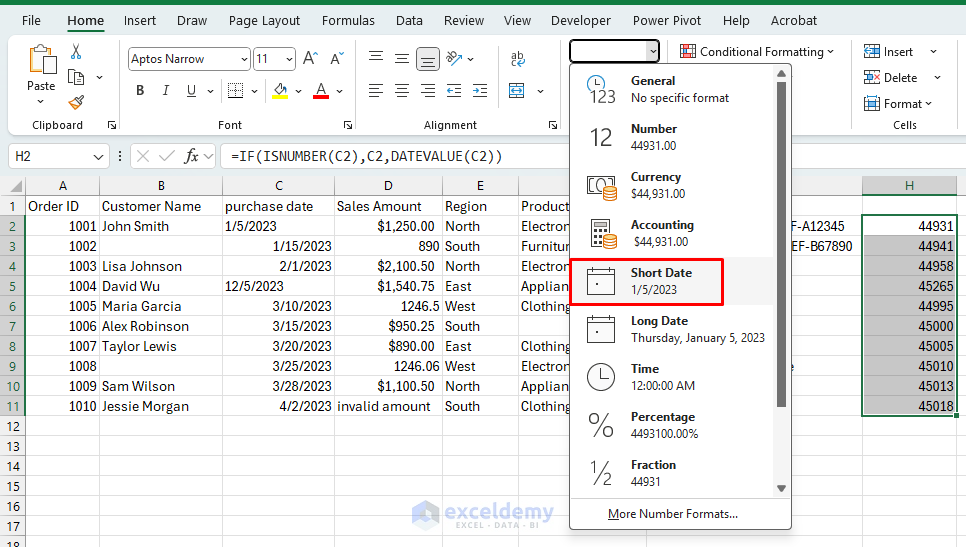Choose the Currency format option
The width and height of the screenshot is (966, 547).
point(672,185)
